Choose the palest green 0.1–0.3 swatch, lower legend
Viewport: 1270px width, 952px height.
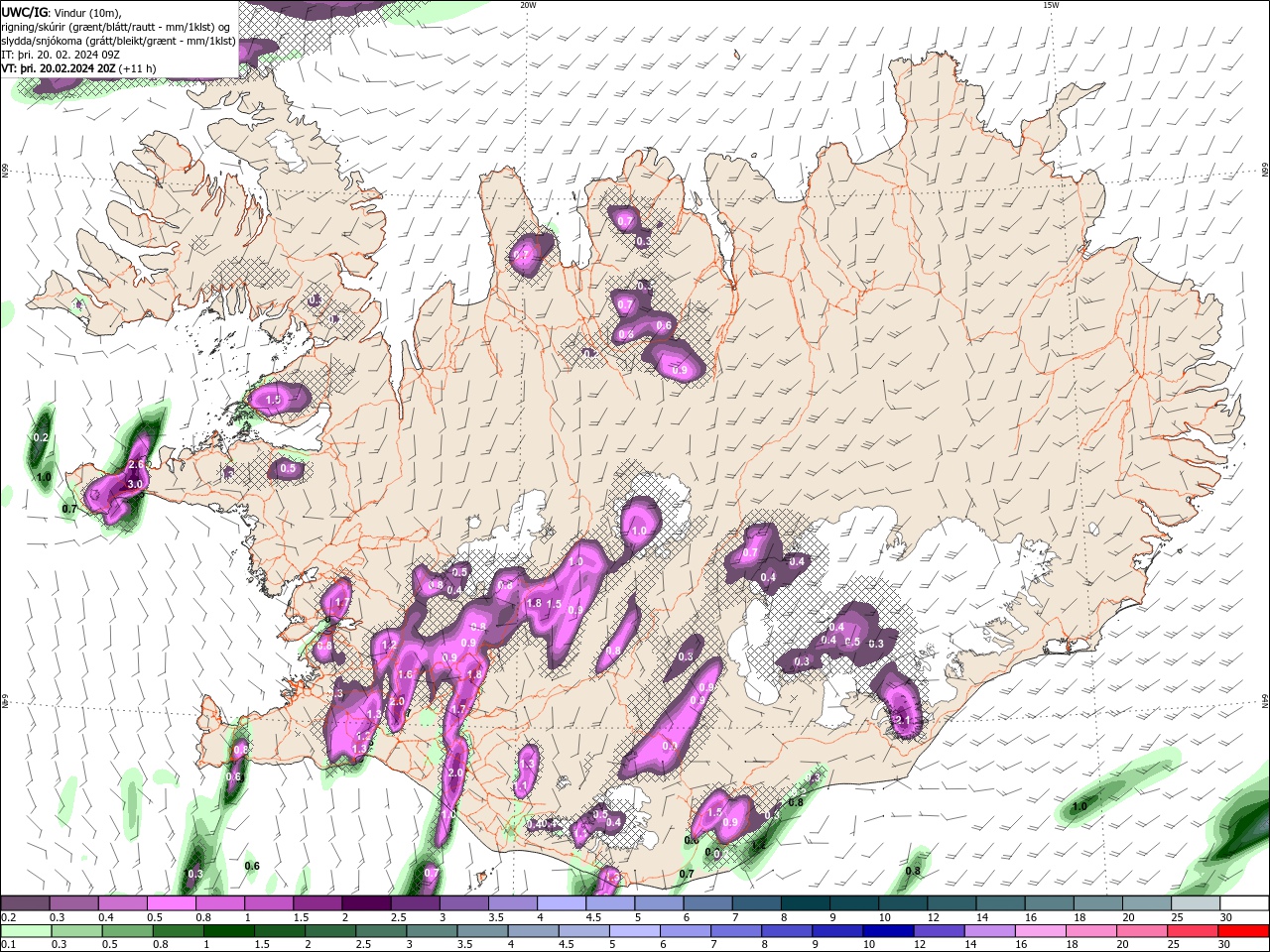pyautogui.click(x=24, y=931)
